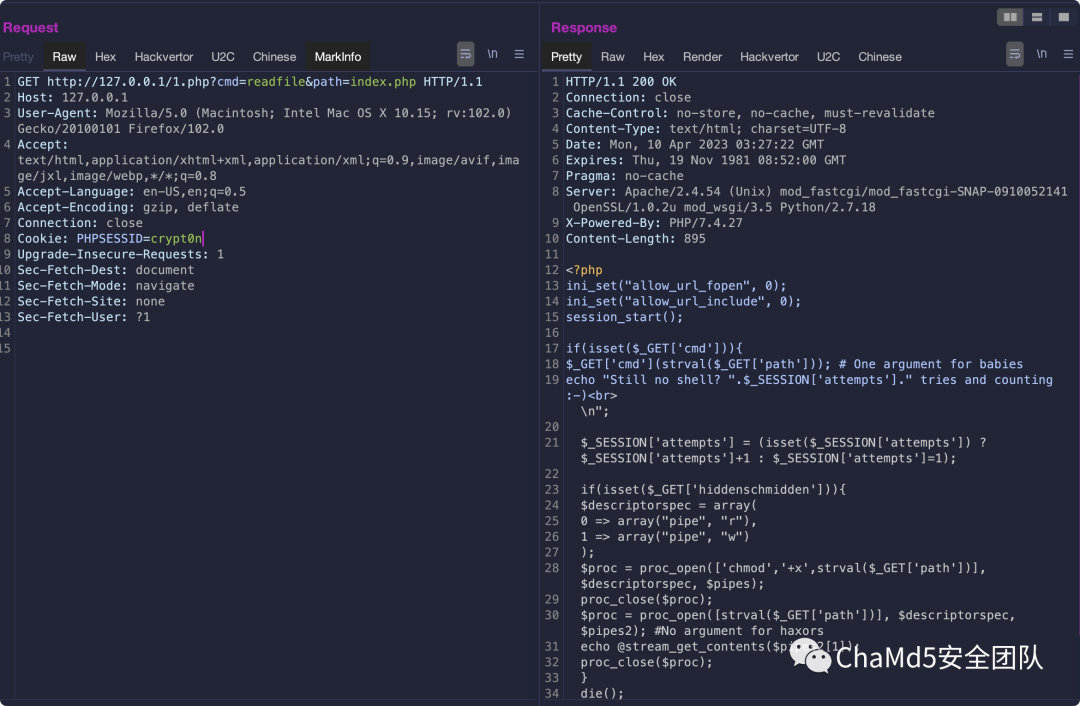
Task: Toggle word wrap icon in Request panel
Action: coord(466,54)
